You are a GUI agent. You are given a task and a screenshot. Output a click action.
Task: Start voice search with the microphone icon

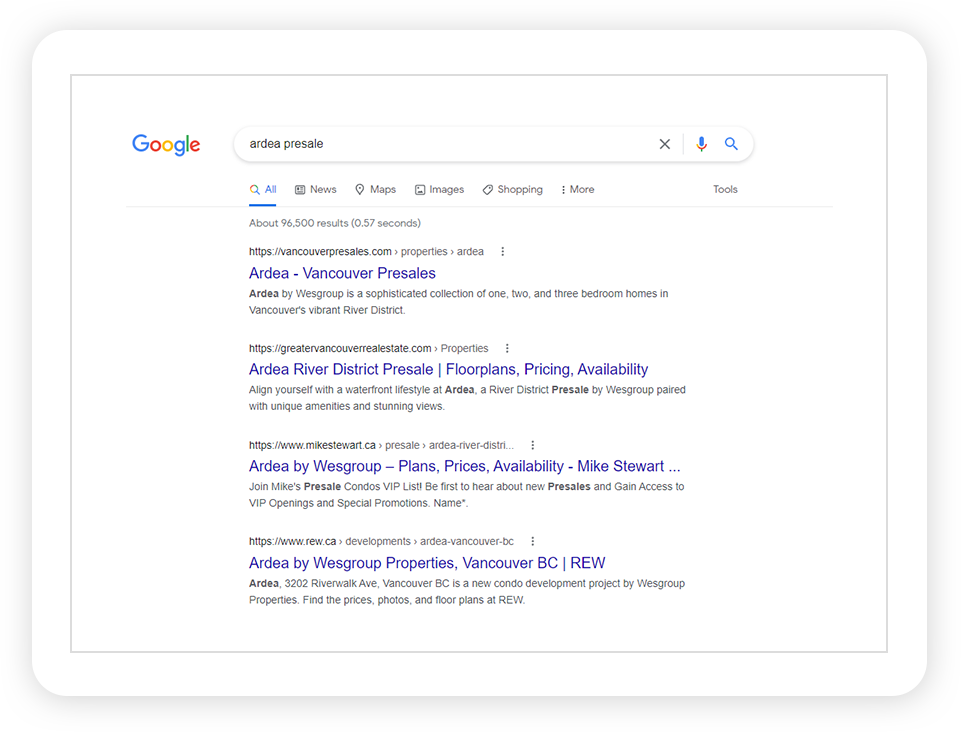point(701,144)
